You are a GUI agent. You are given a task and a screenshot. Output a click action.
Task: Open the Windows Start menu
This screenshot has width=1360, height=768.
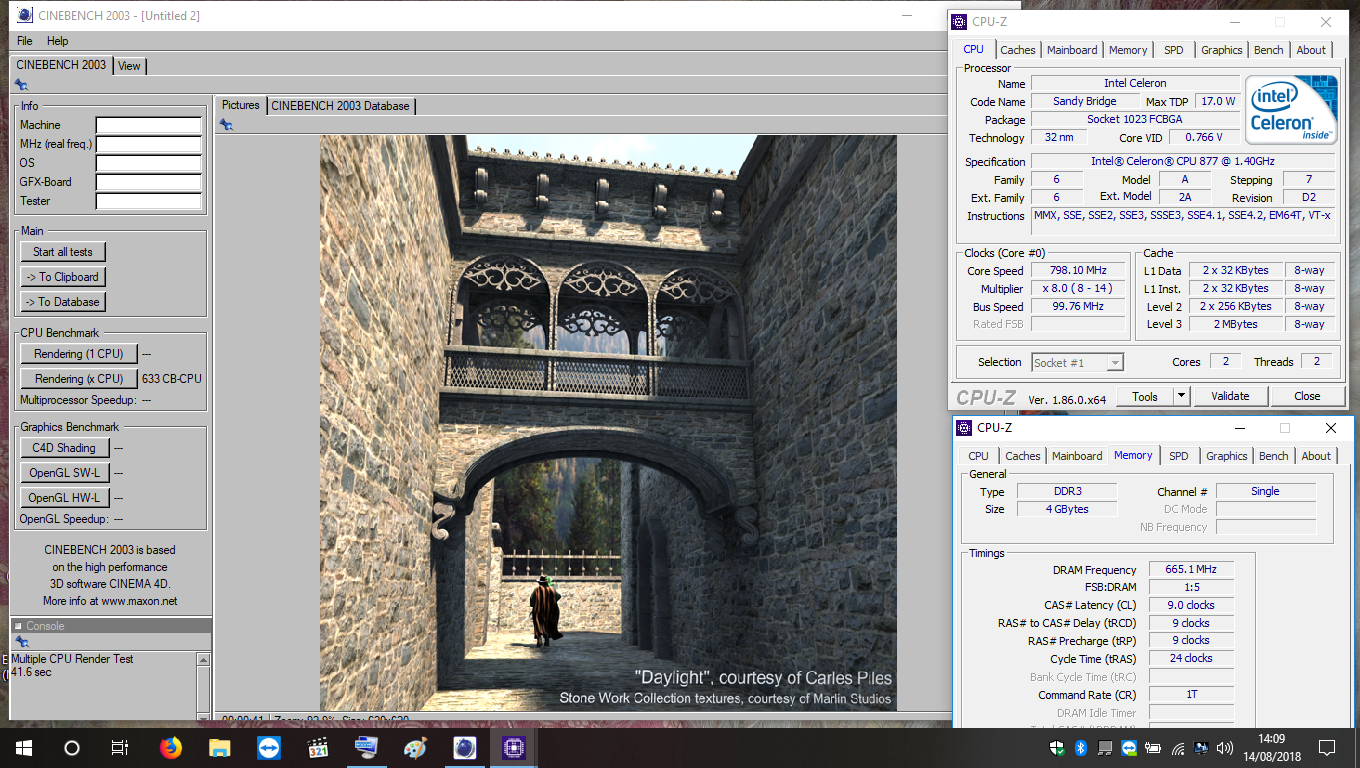point(23,747)
